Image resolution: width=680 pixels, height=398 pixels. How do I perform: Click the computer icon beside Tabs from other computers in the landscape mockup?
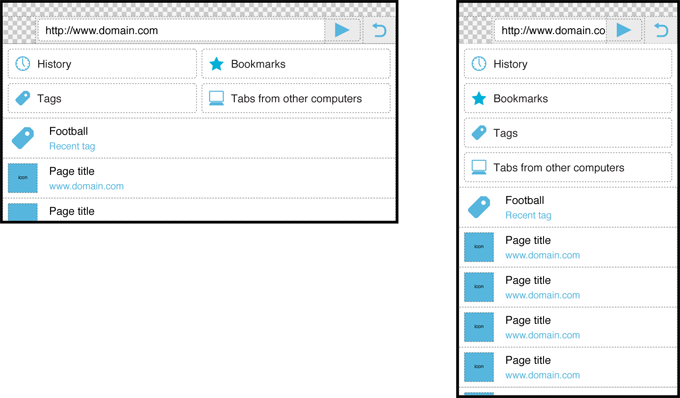[x=216, y=98]
